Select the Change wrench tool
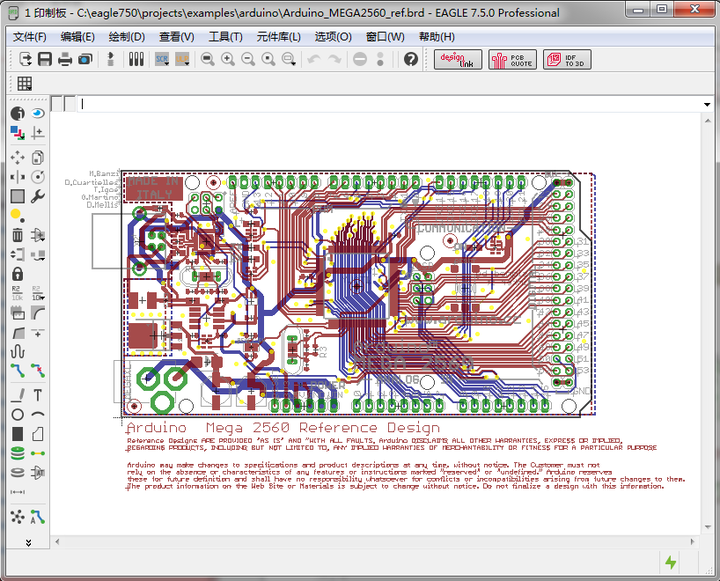The image size is (720, 581). [x=38, y=196]
